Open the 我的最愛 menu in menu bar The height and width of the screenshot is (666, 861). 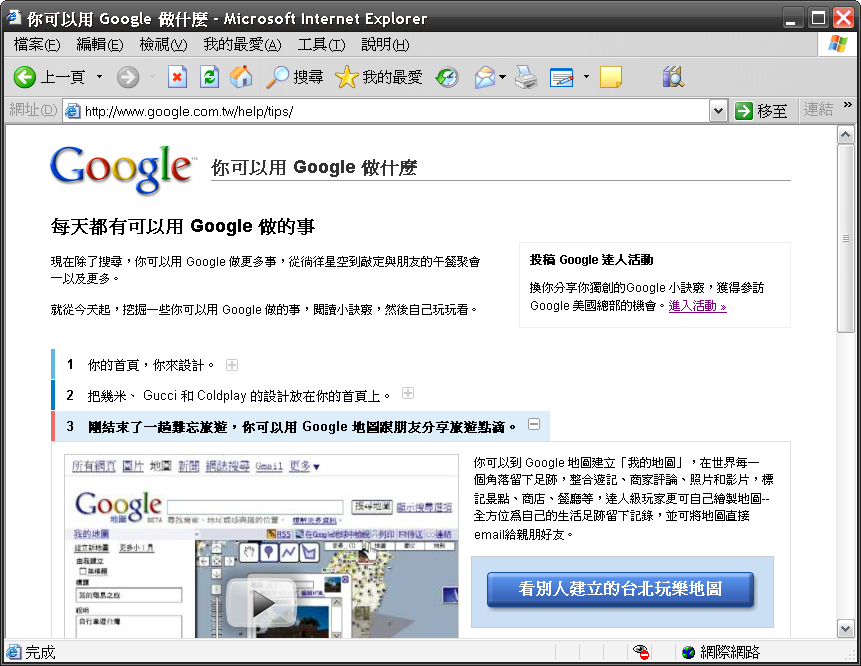pyautogui.click(x=242, y=44)
